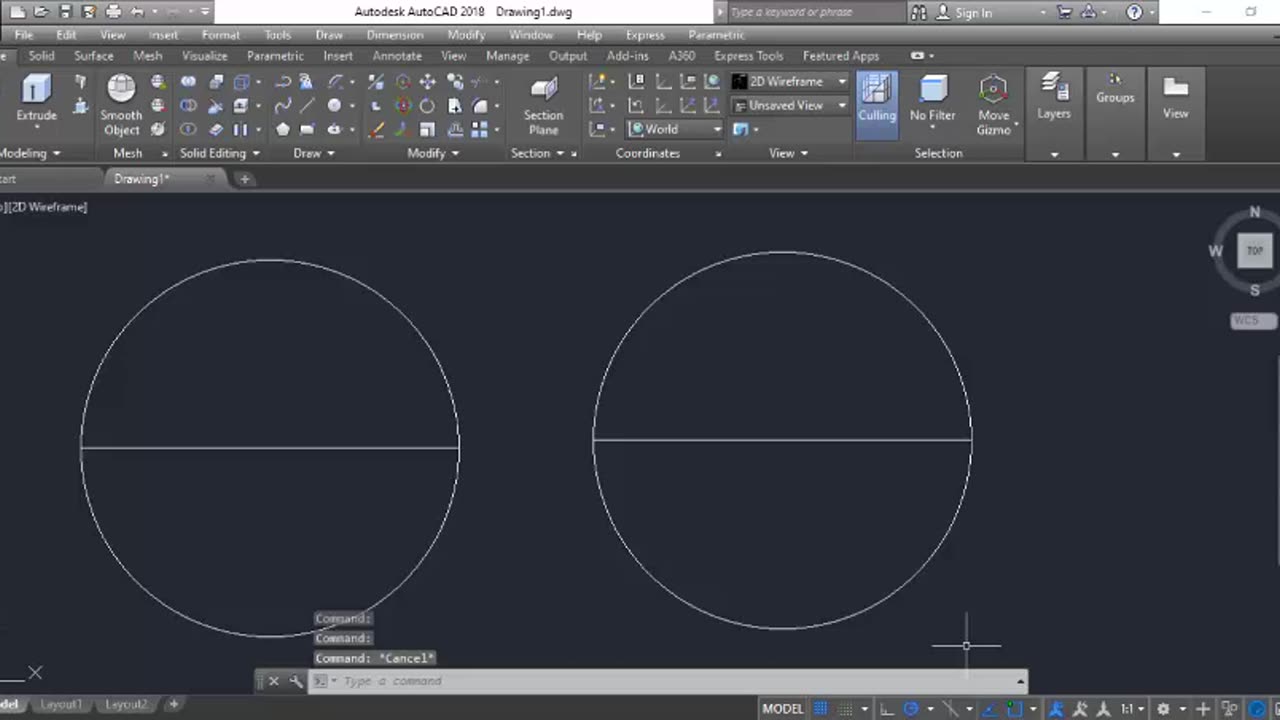Select the Extrude tool
The width and height of the screenshot is (1280, 720).
click(x=36, y=100)
